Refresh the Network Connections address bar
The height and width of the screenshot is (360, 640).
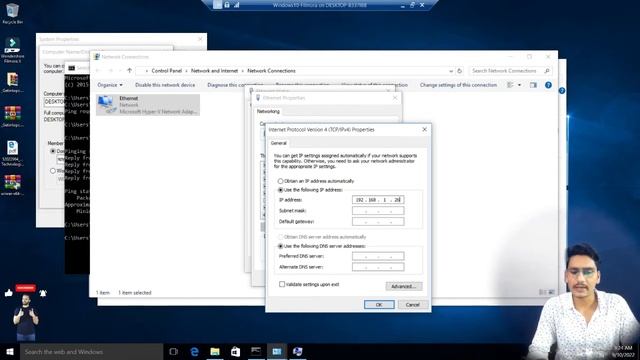460,71
